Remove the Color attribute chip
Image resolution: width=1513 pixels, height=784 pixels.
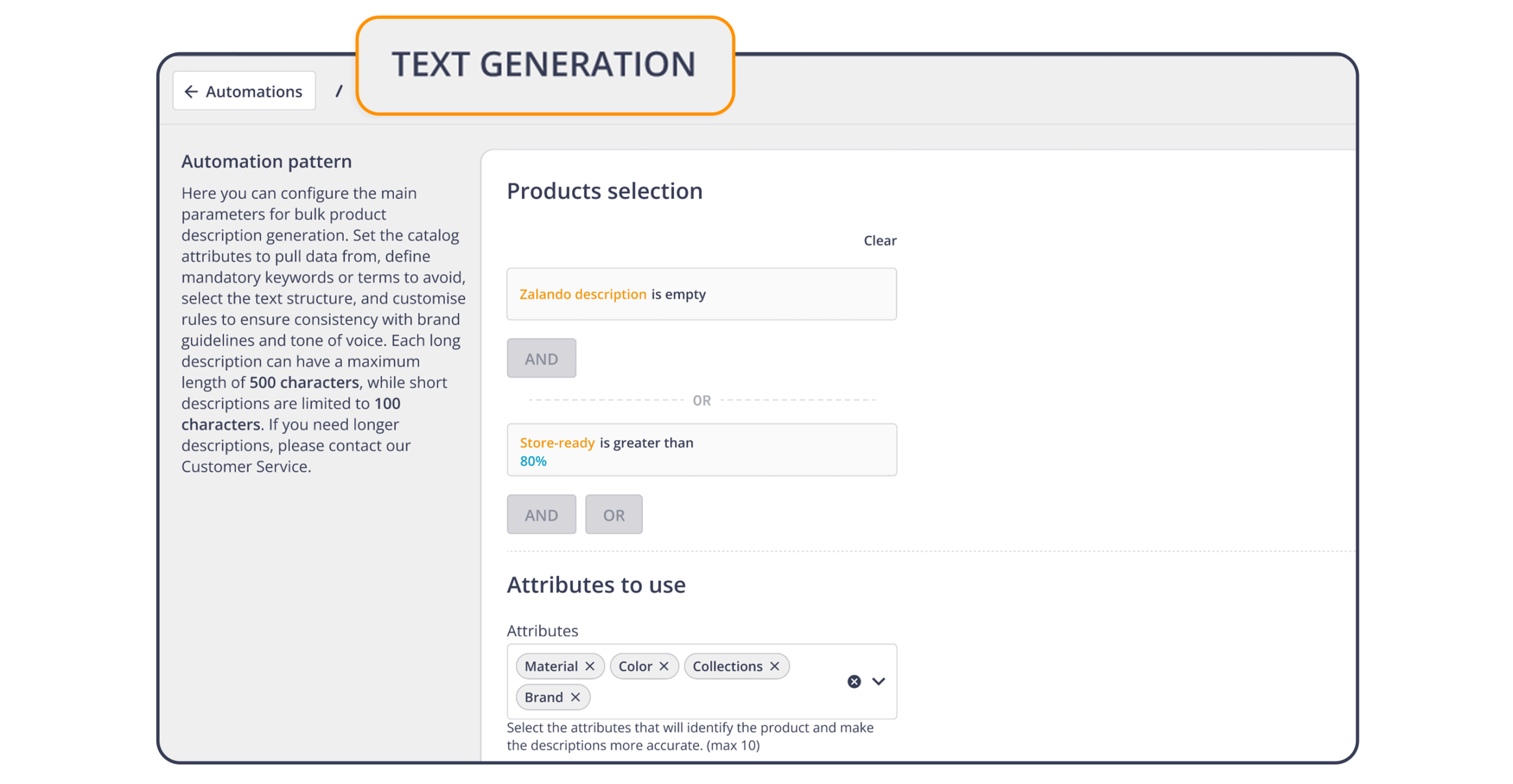(x=664, y=666)
